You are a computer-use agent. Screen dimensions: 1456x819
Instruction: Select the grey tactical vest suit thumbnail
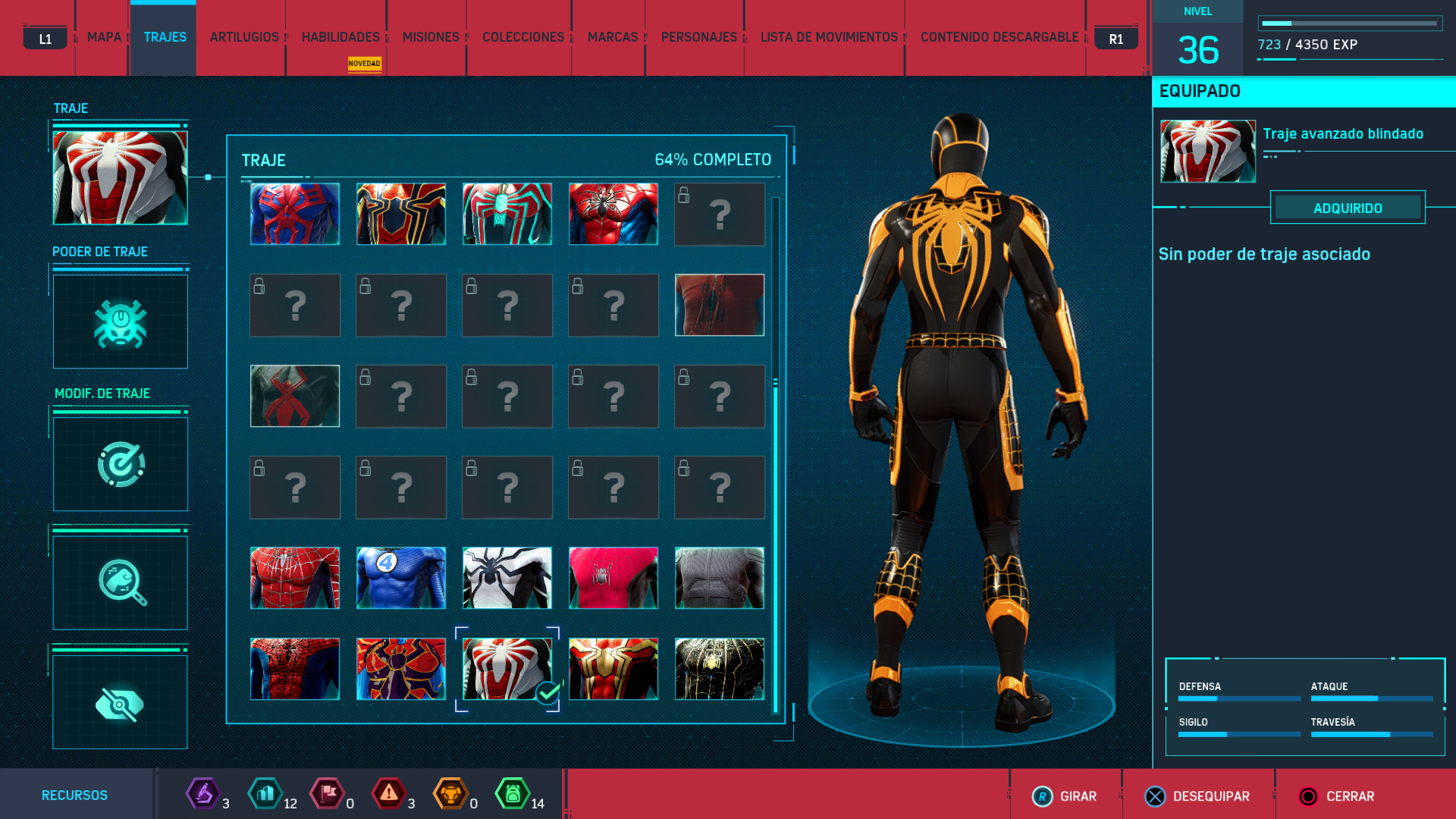coord(720,578)
